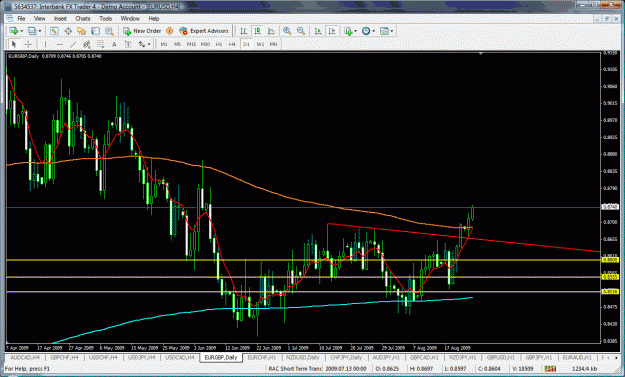Switch to the USDJPY,H4 chart tab
Viewport: 625px width, 377px height.
(142, 357)
